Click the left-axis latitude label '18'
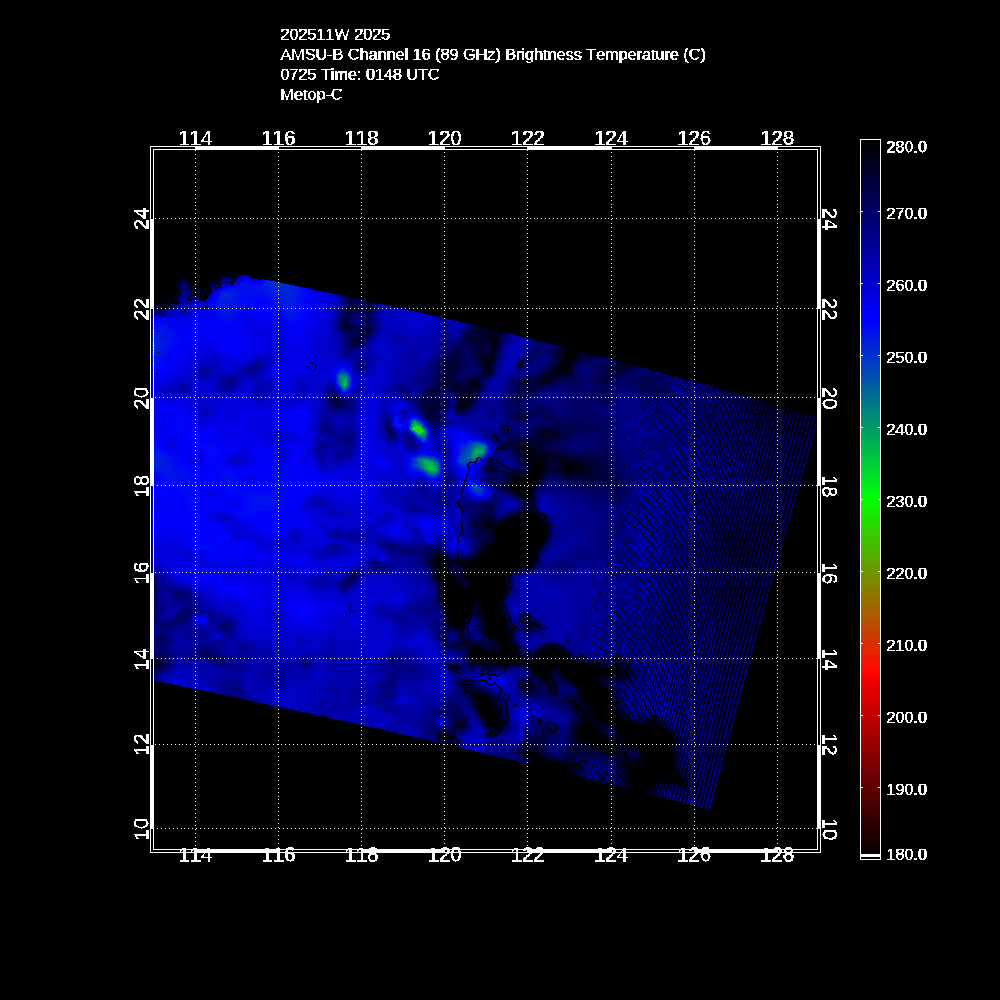This screenshot has width=1000, height=1000. click(142, 486)
